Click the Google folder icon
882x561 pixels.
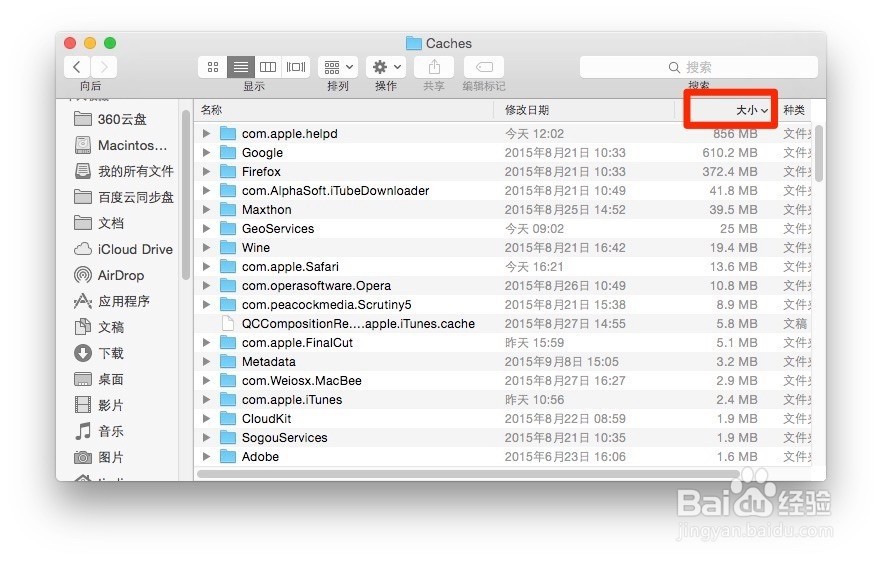227,152
